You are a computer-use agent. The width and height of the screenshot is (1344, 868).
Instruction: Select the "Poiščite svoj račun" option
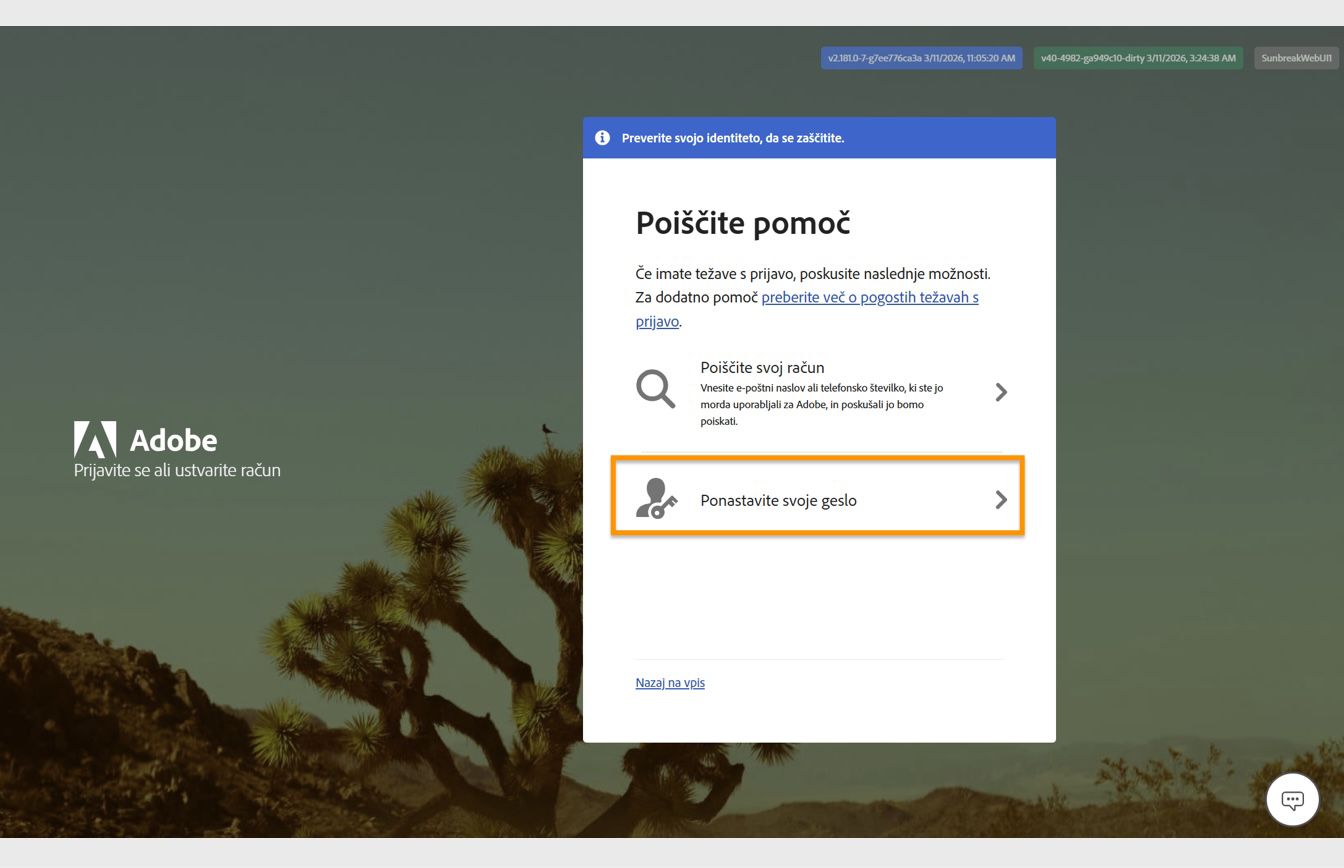pyautogui.click(x=820, y=390)
